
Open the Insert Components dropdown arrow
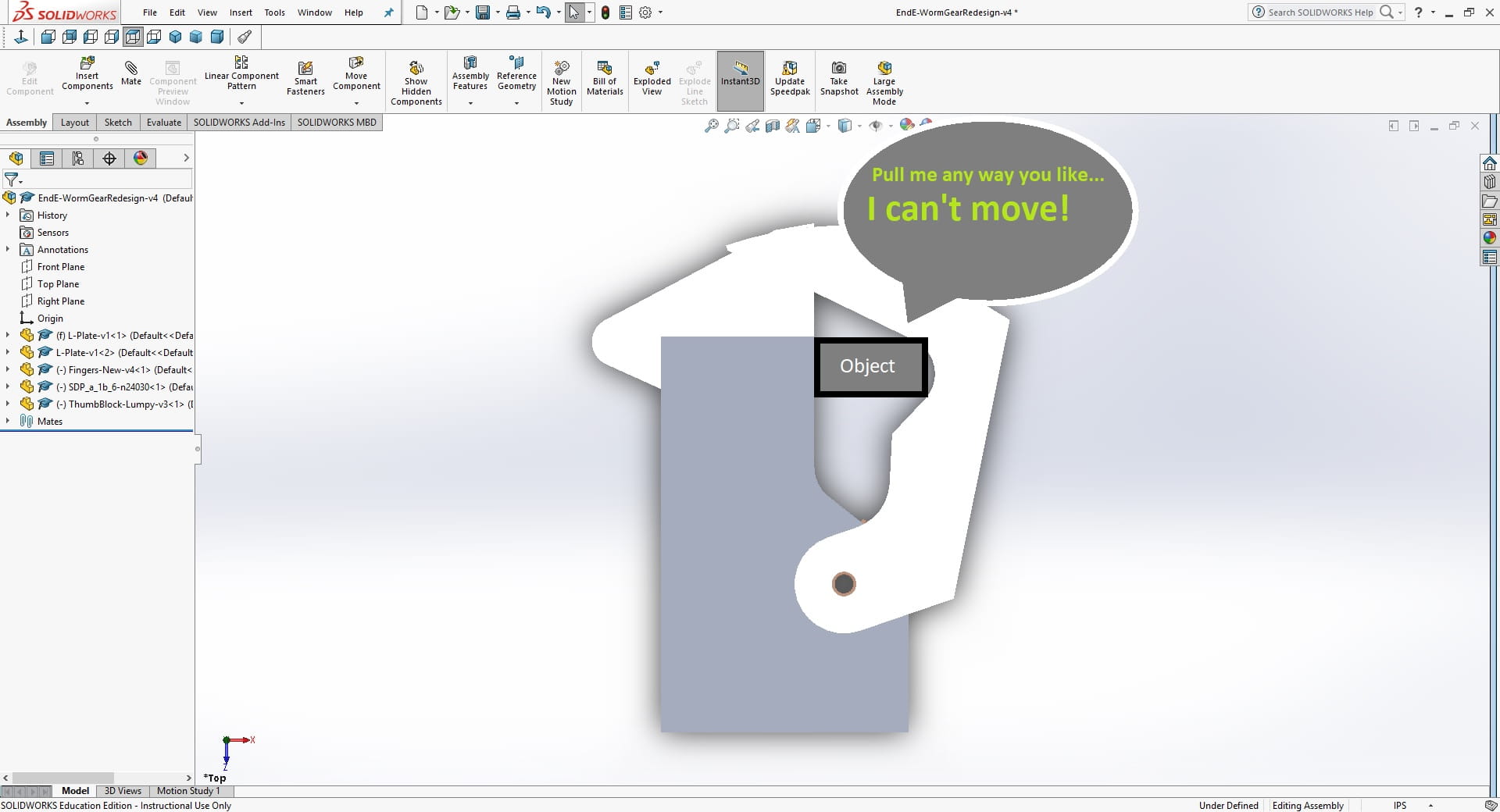[87, 103]
